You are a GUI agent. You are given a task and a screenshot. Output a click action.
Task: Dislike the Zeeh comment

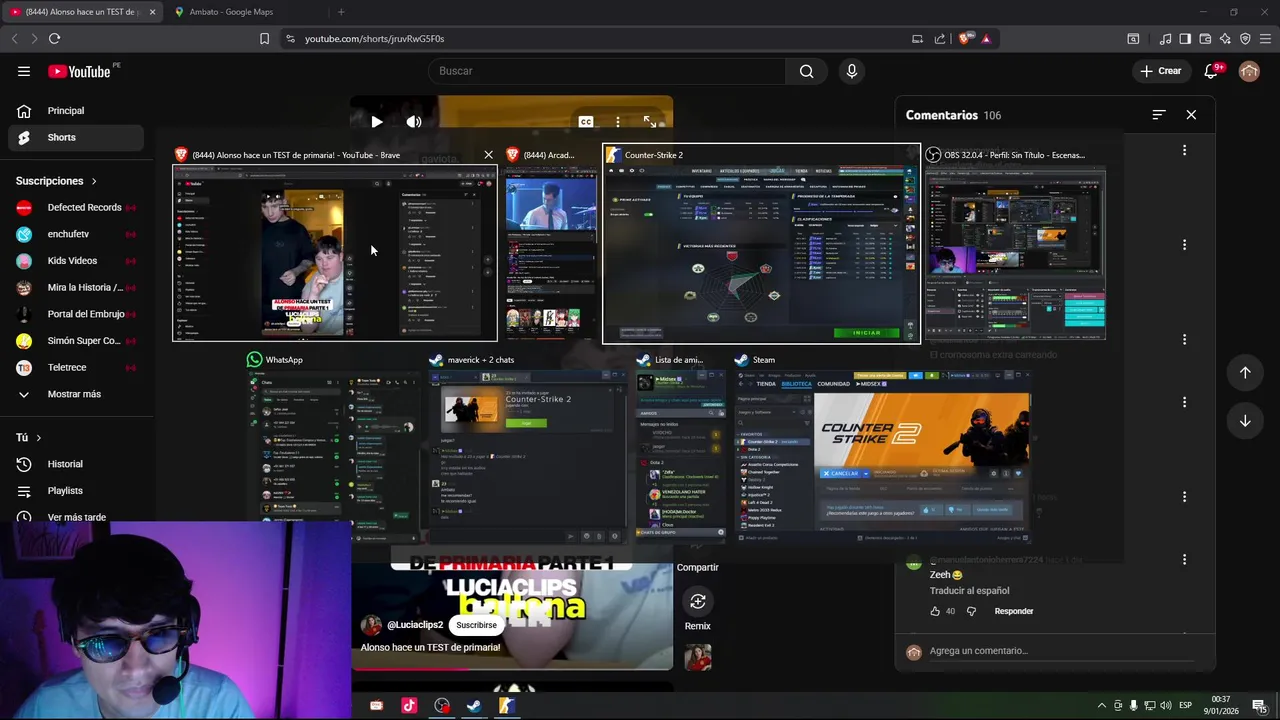[x=971, y=611]
